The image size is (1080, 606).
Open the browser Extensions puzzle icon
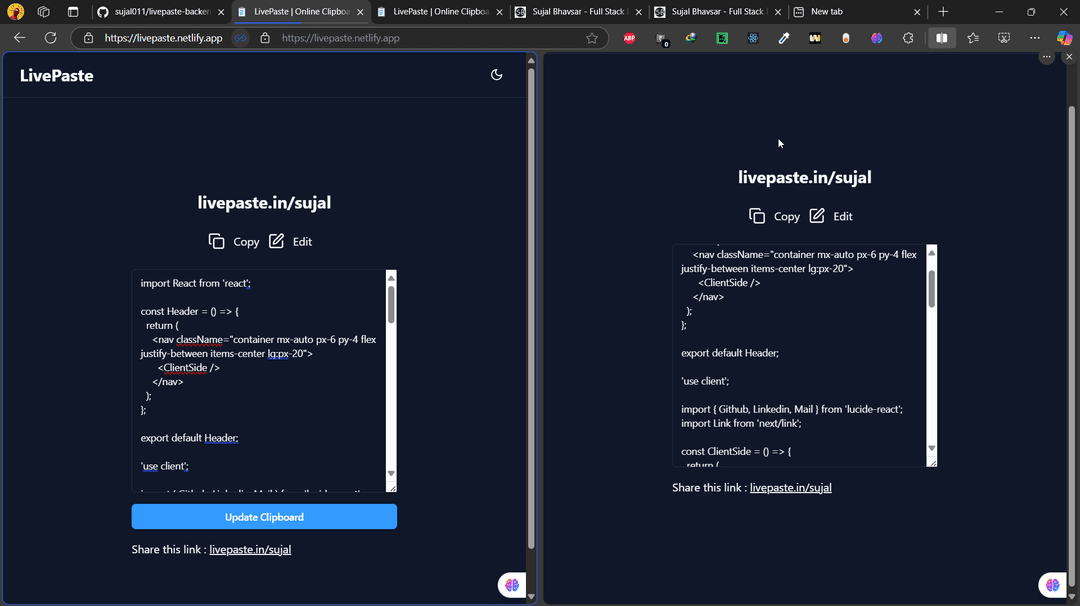point(908,38)
